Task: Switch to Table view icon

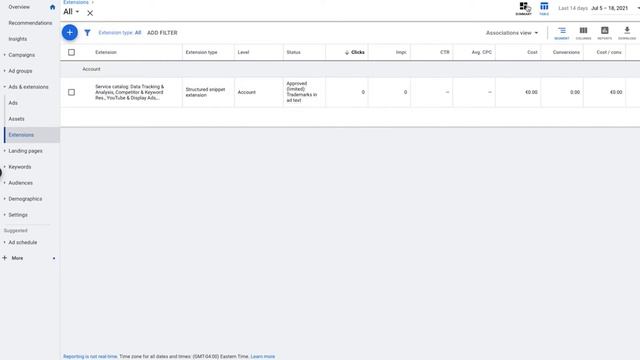Action: (544, 8)
